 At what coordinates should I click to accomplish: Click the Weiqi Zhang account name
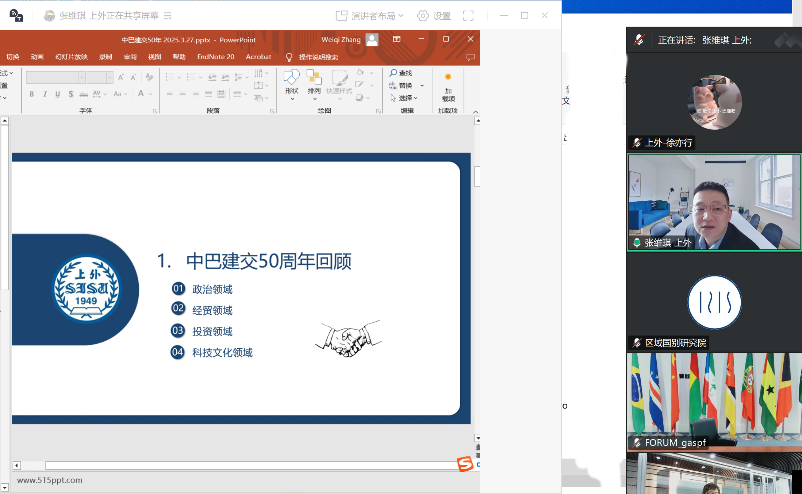339,39
